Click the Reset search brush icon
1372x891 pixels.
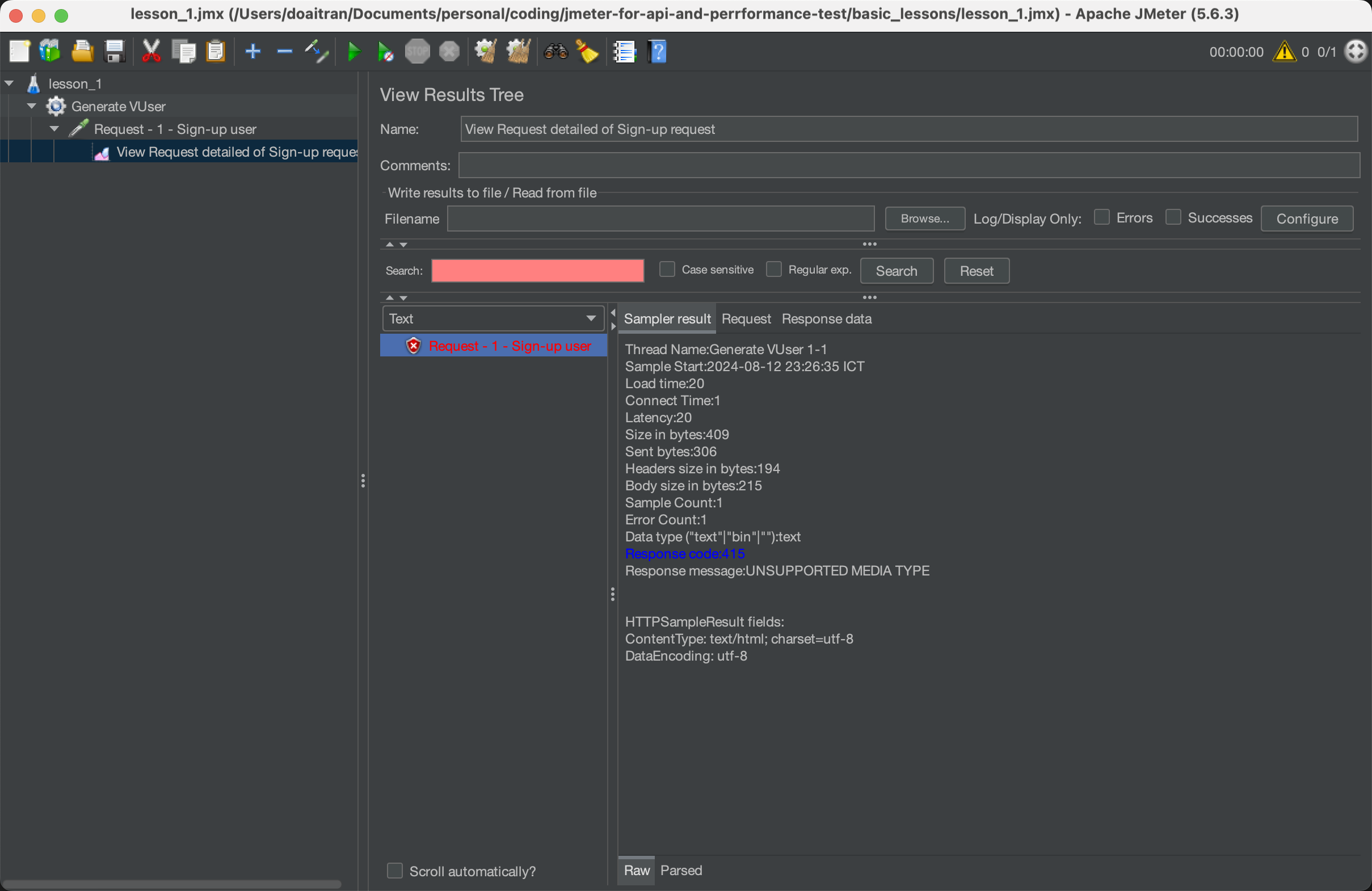(587, 51)
